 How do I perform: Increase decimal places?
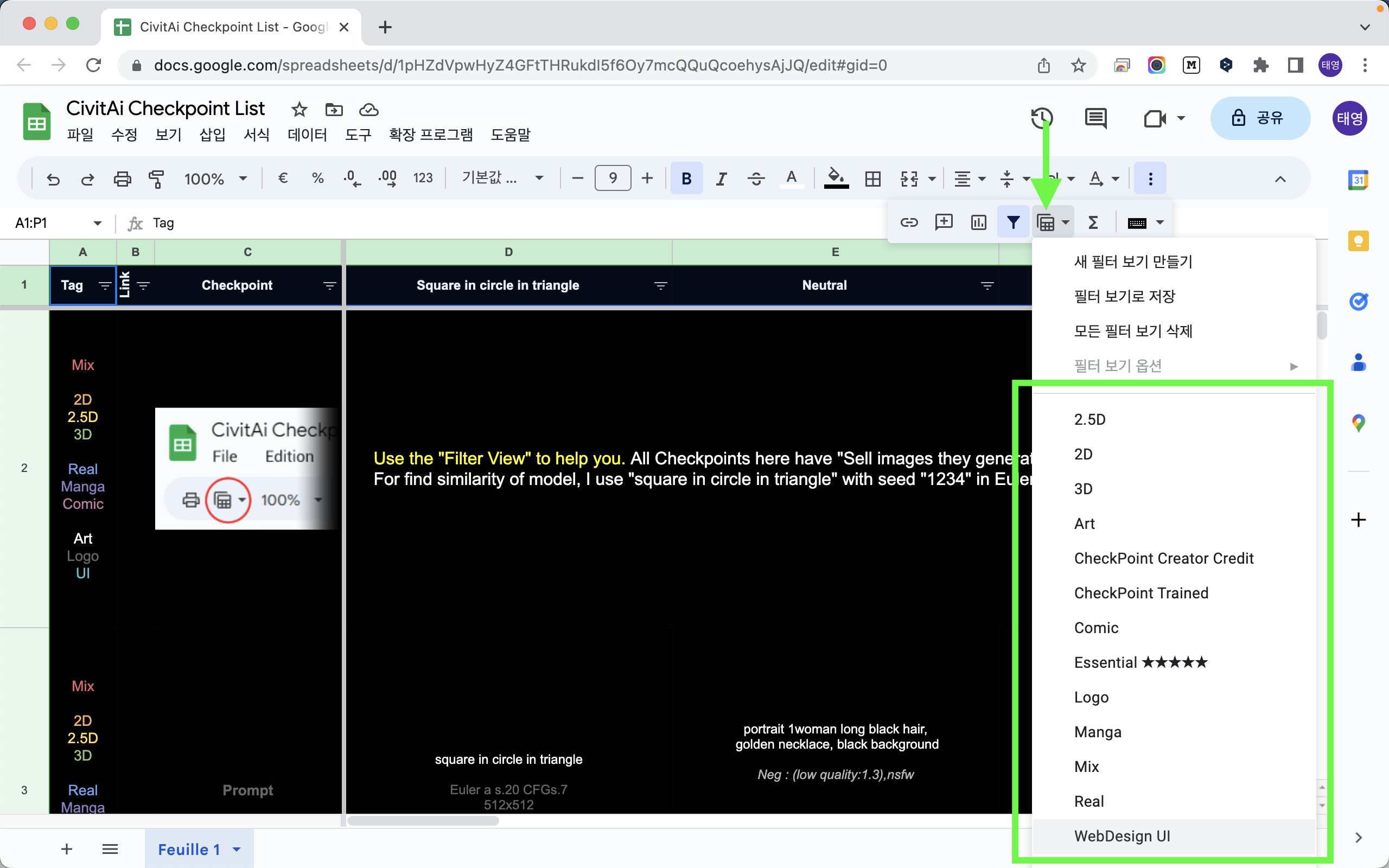[387, 178]
